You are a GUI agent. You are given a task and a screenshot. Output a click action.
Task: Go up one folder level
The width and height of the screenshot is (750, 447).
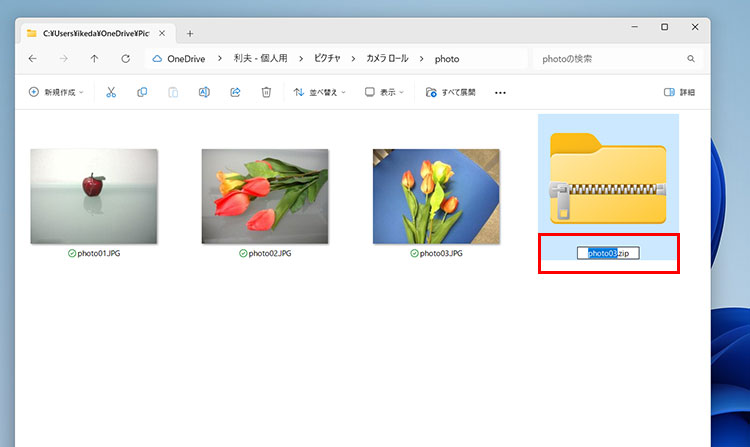94,59
